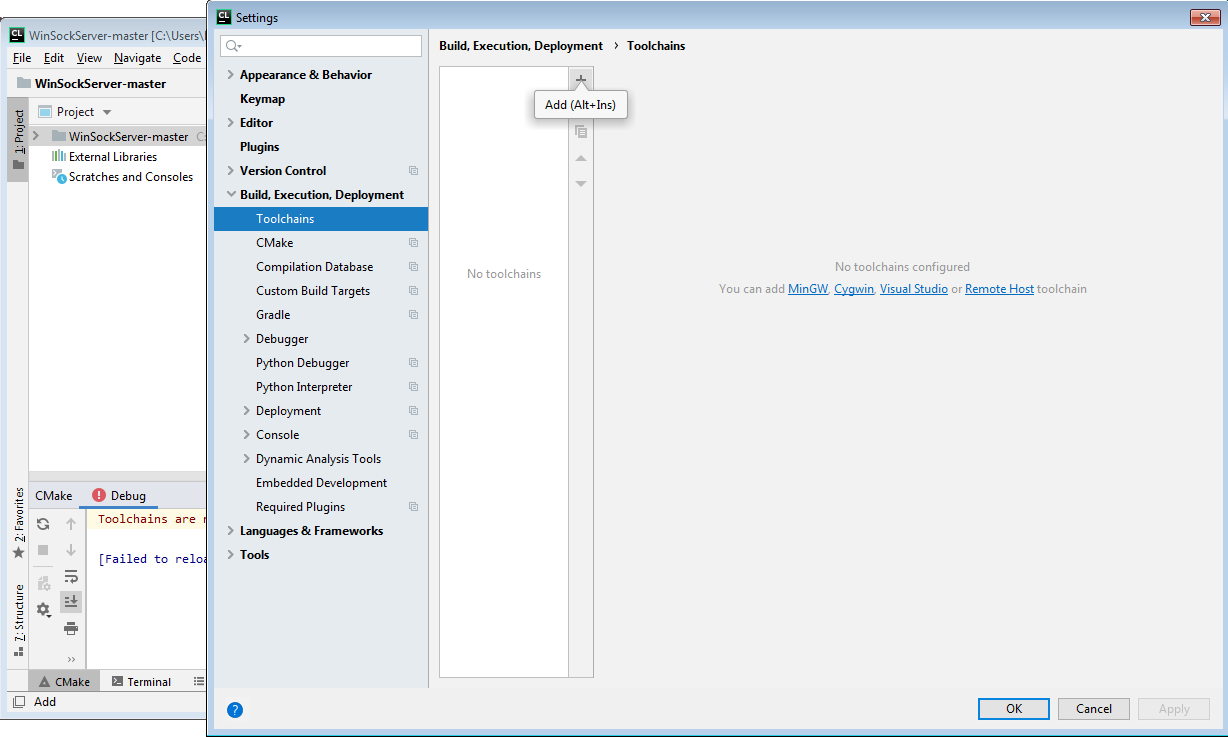Viewport: 1228px width, 737px height.
Task: Toggle the soft-wrap icon in CMake panel
Action: tap(71, 576)
